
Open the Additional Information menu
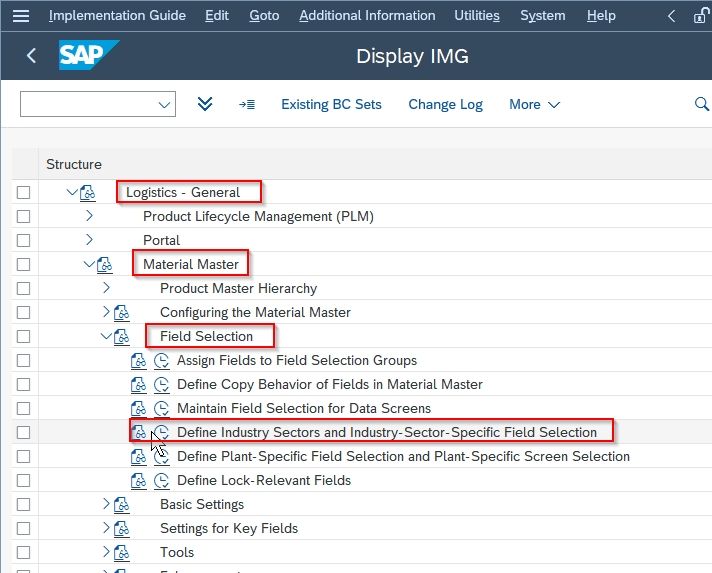[367, 16]
